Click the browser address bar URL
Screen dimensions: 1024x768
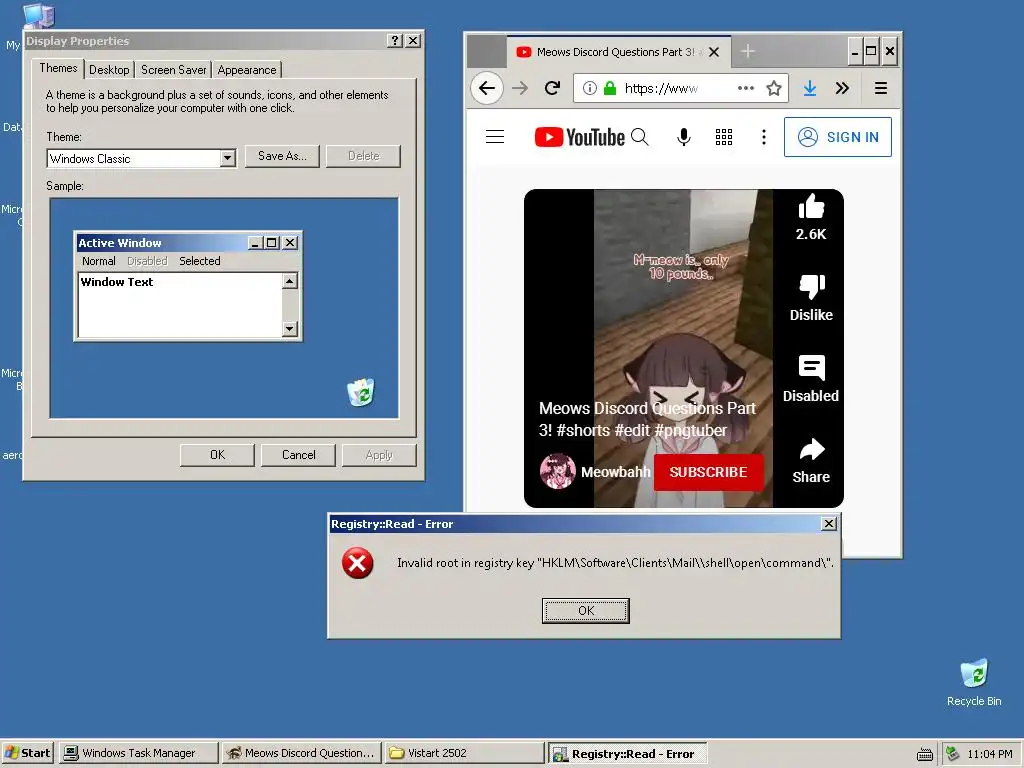coord(661,88)
